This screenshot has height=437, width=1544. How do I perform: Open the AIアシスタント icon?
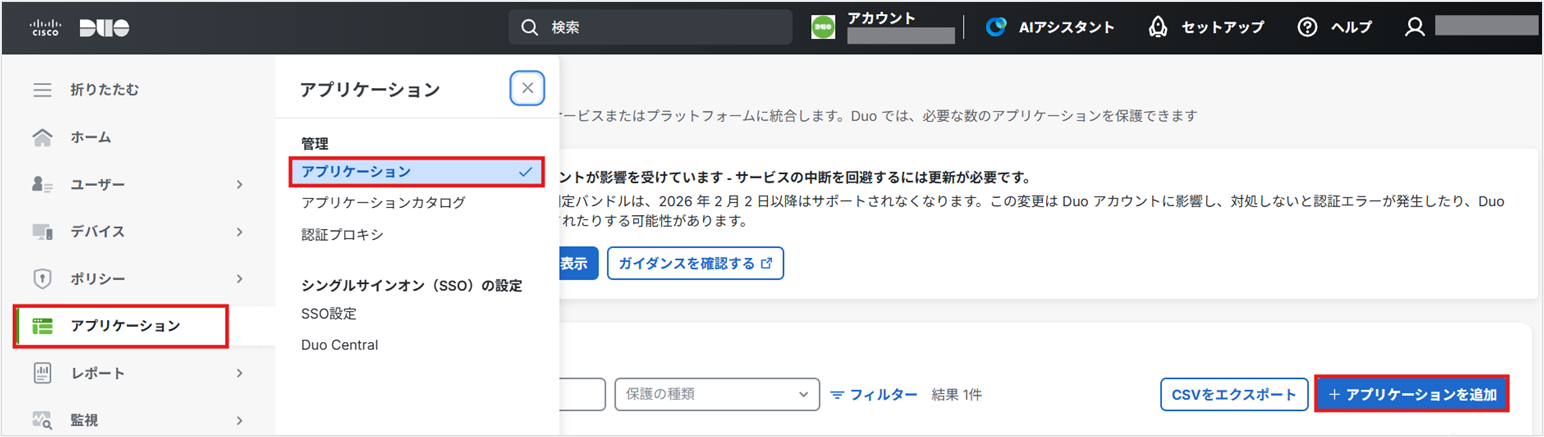click(996, 27)
